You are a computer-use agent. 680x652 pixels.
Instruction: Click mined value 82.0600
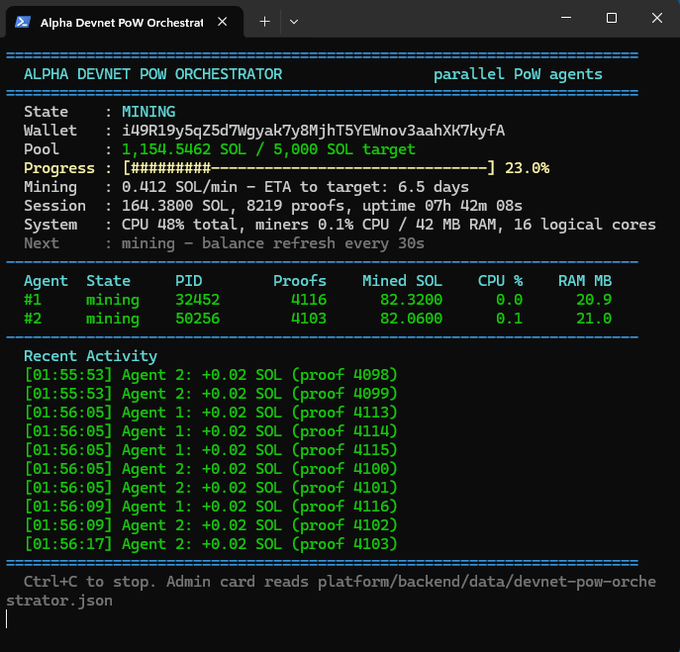point(411,318)
